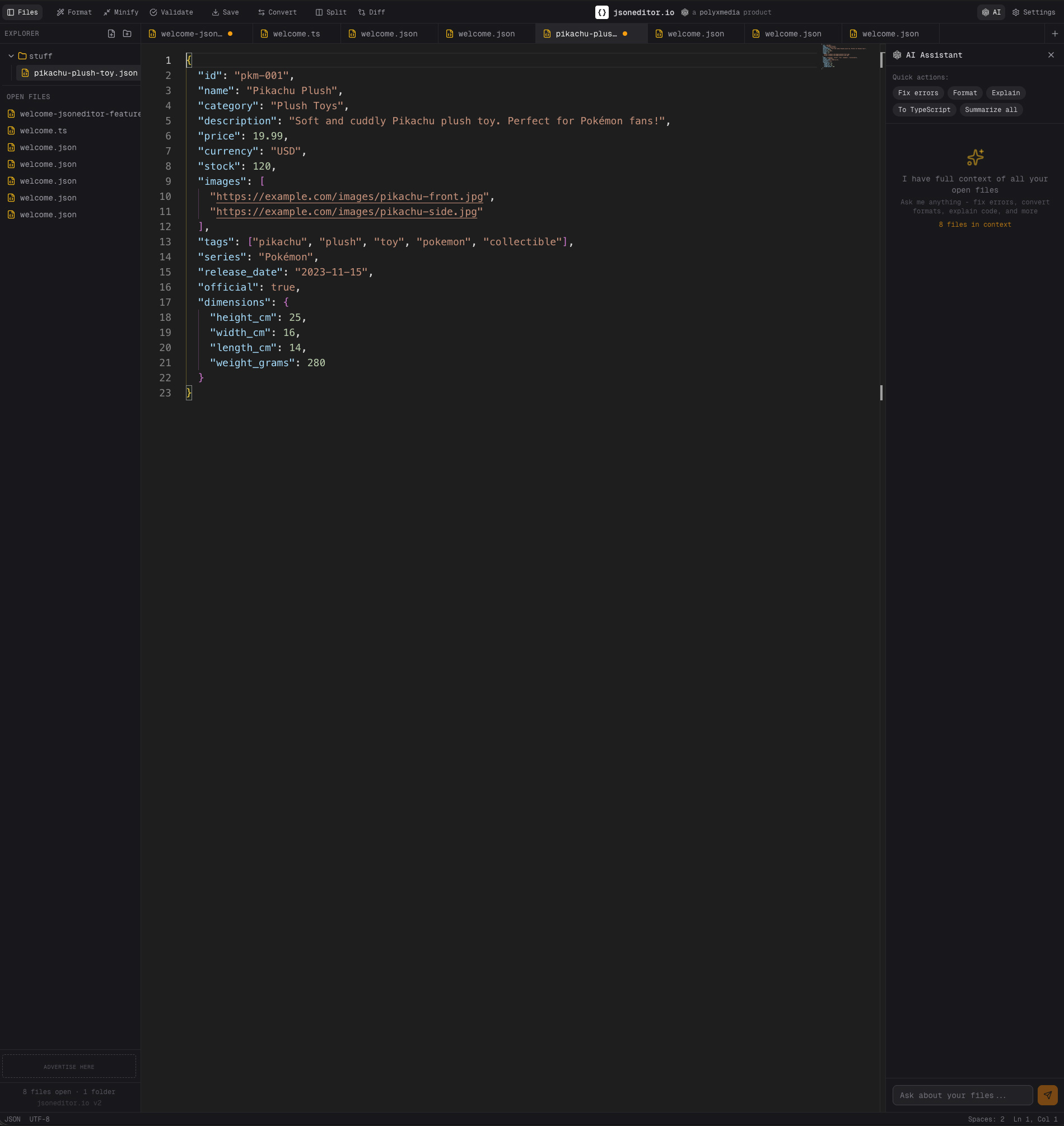Click the To TypeScript quick action
The height and width of the screenshot is (1126, 1064).
click(x=924, y=110)
